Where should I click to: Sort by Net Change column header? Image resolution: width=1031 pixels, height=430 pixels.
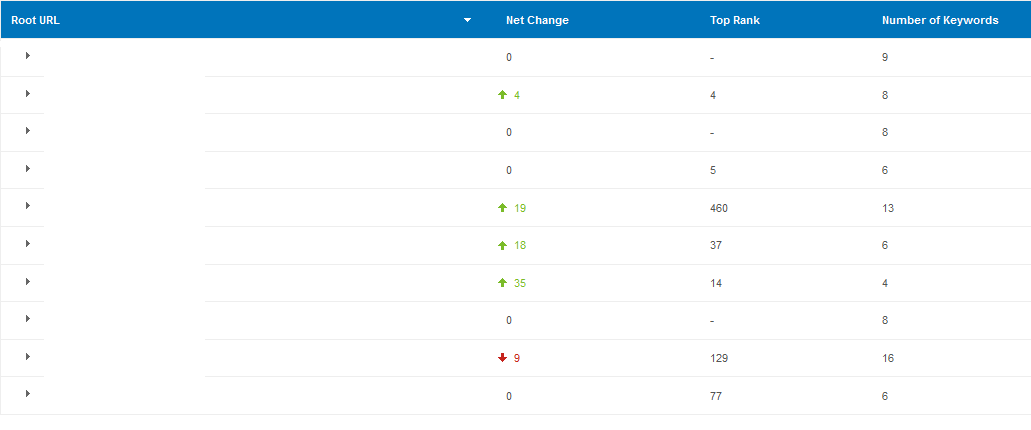click(x=537, y=20)
